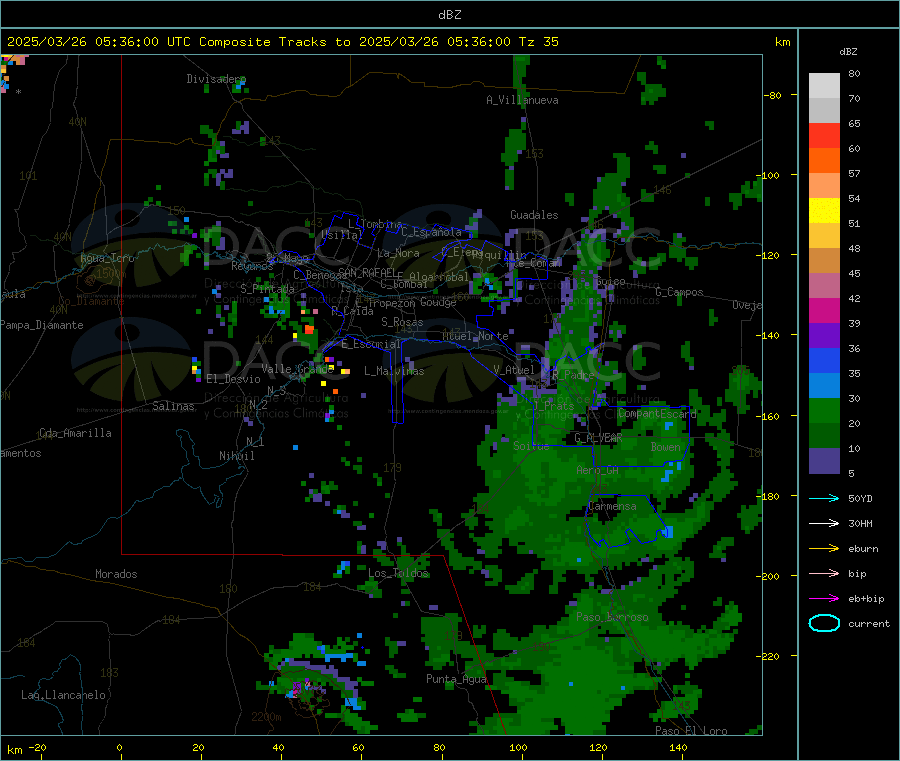Image resolution: width=900 pixels, height=761 pixels.
Task: Click the 'Bowen' map label
Action: 665,447
